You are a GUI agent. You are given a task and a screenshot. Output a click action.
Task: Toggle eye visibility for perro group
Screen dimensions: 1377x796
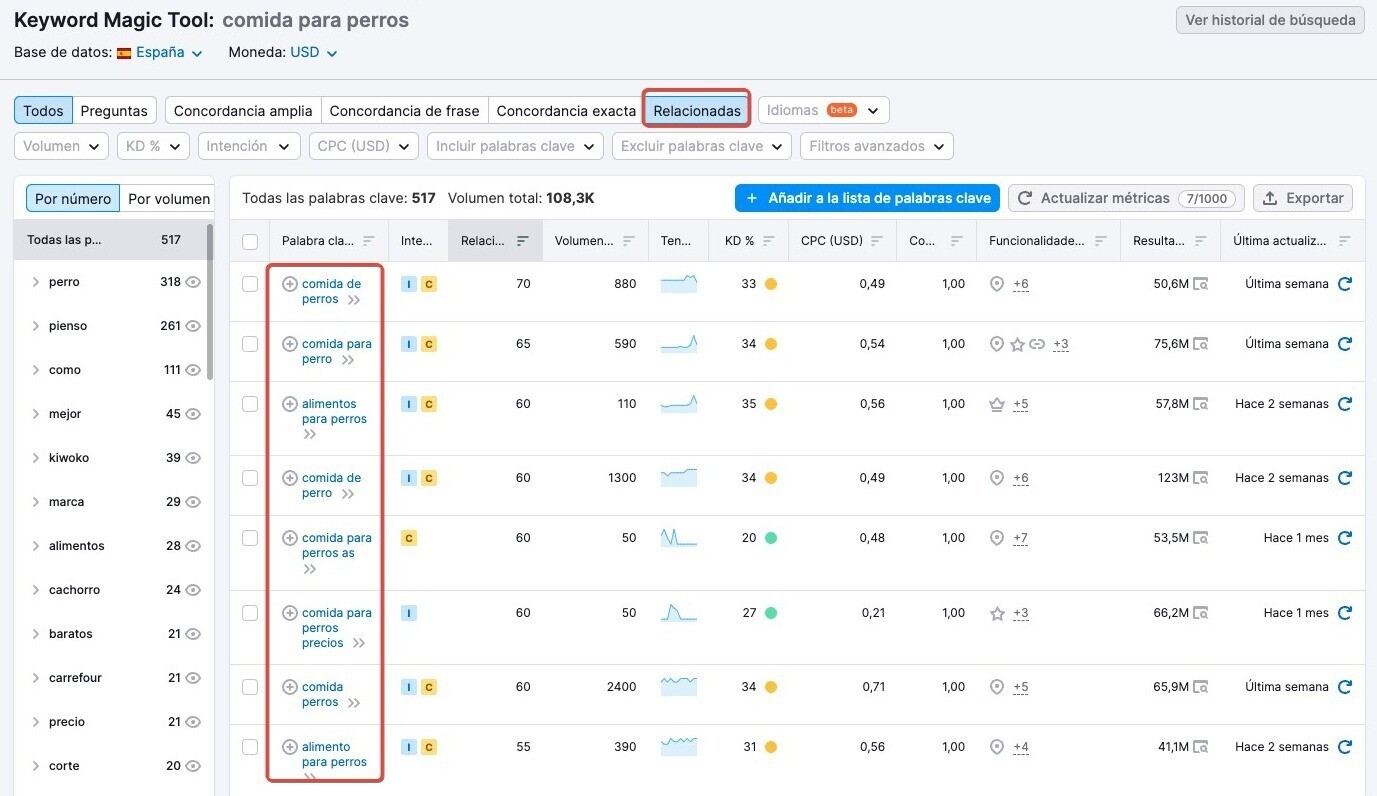click(x=193, y=282)
